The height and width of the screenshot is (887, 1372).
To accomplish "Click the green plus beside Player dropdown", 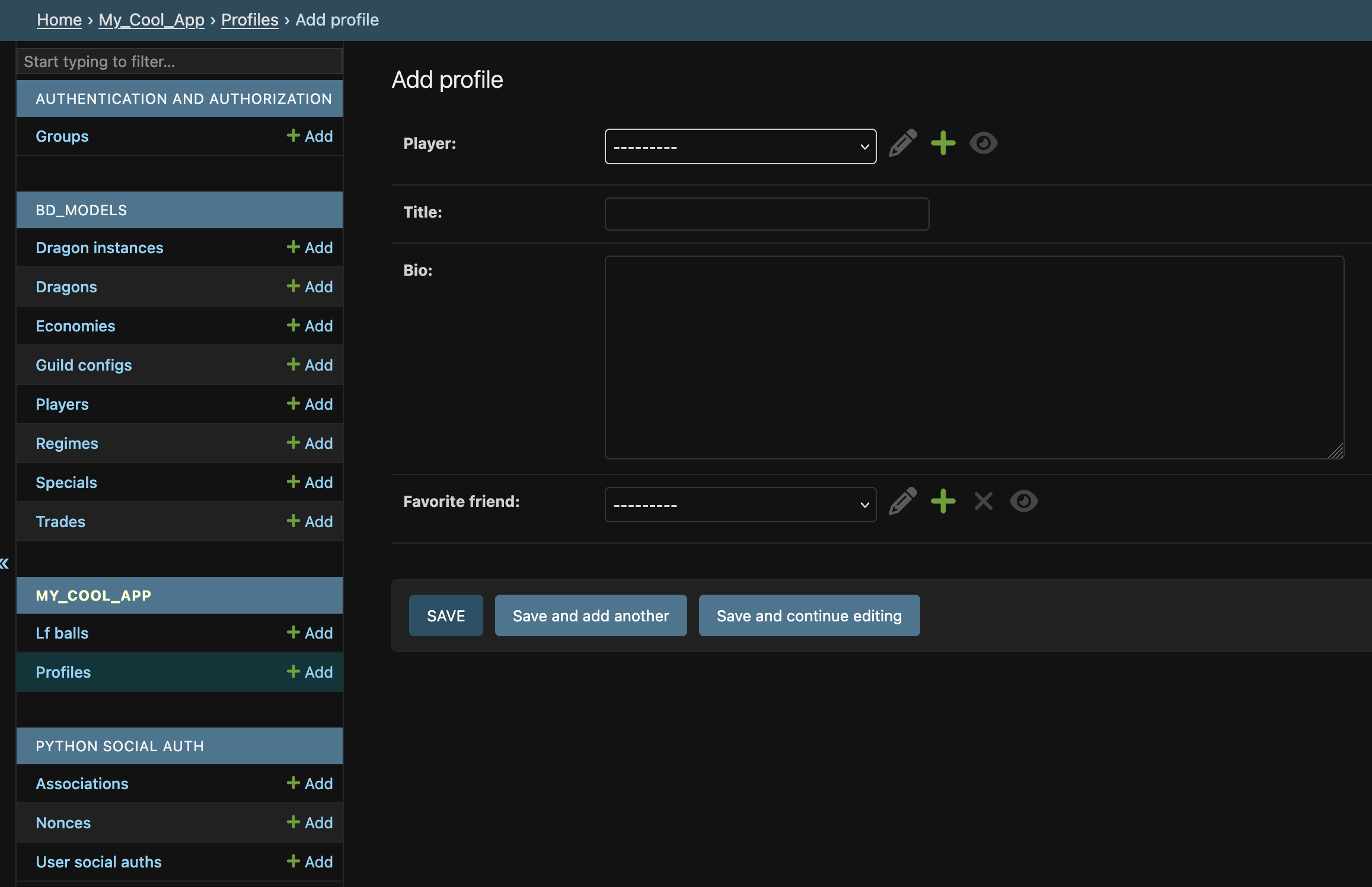I will pos(943,143).
